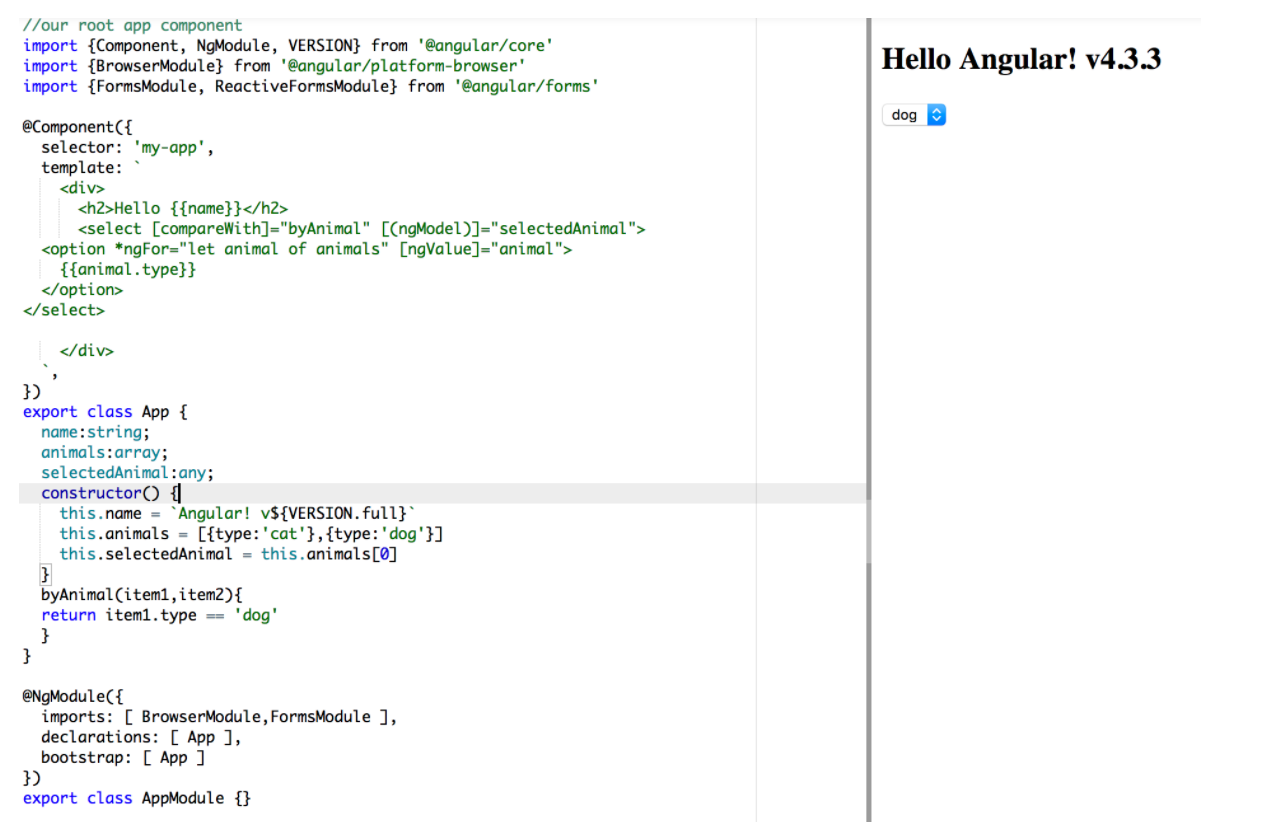Click the vertical divider between editor and preview
This screenshot has height=822, width=1286.
(x=869, y=420)
